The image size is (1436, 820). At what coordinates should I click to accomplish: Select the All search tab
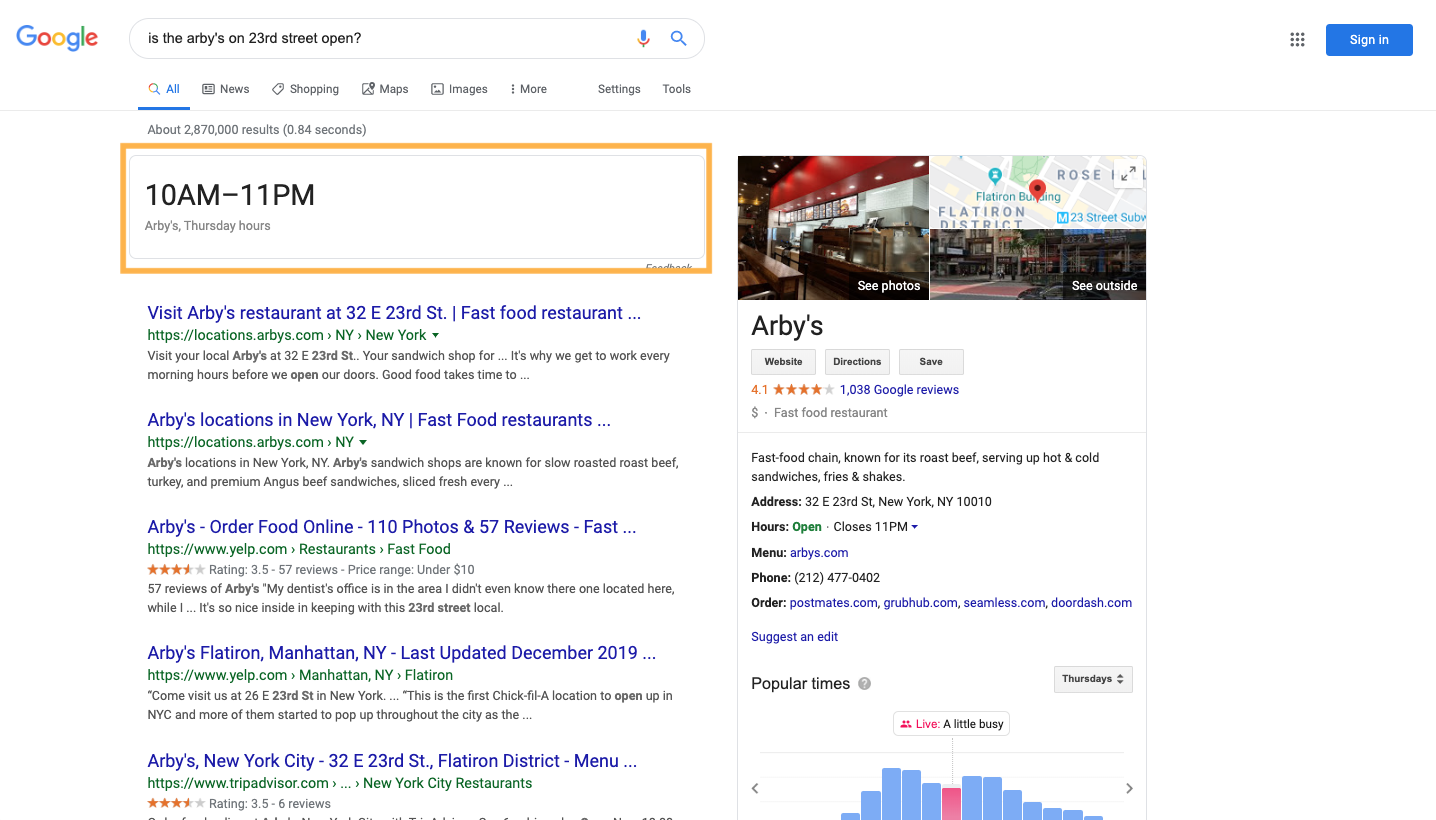(164, 89)
